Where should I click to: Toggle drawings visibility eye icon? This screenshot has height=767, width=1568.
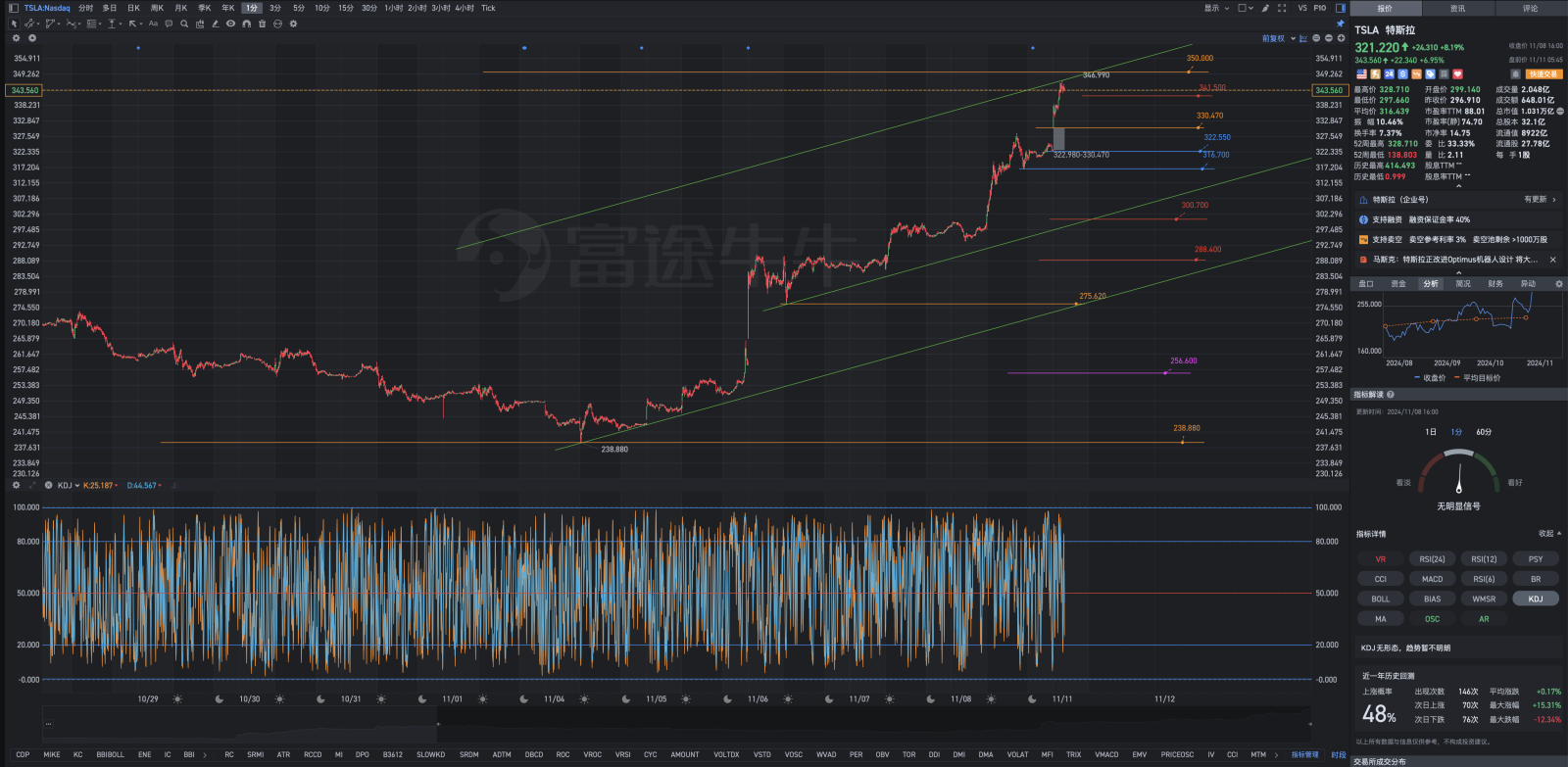pos(230,24)
